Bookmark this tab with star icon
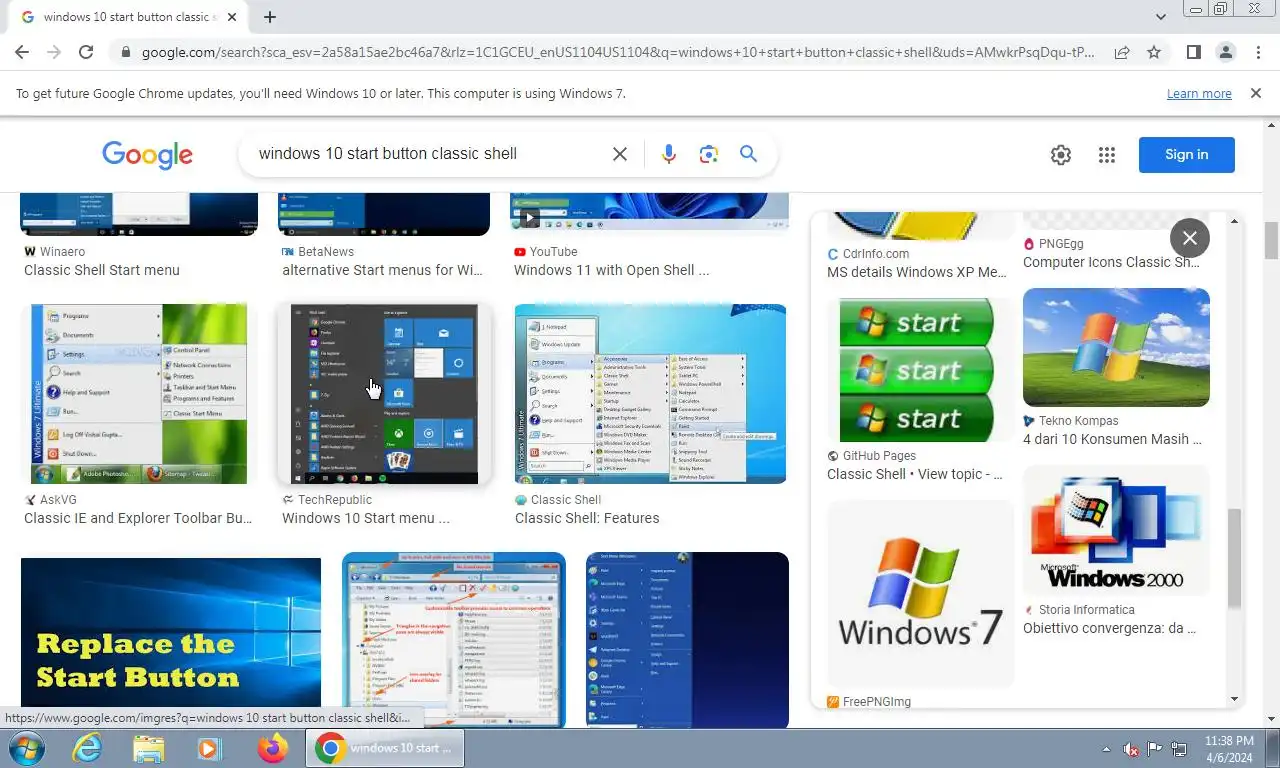Screen dimensions: 1280x768 1154,52
